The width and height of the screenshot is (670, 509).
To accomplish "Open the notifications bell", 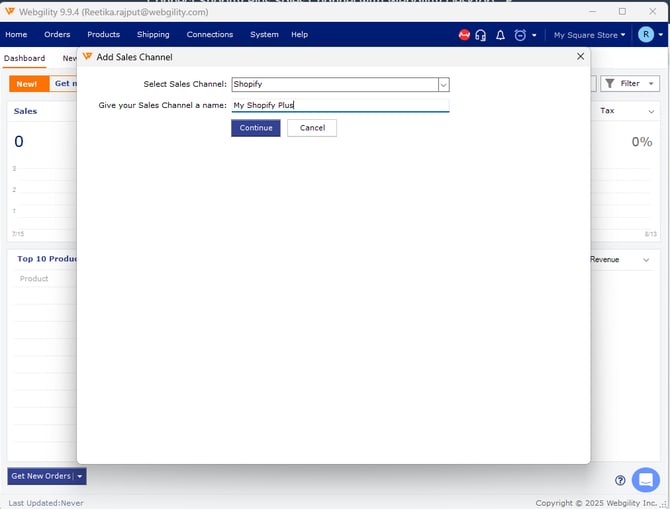I will tap(500, 35).
